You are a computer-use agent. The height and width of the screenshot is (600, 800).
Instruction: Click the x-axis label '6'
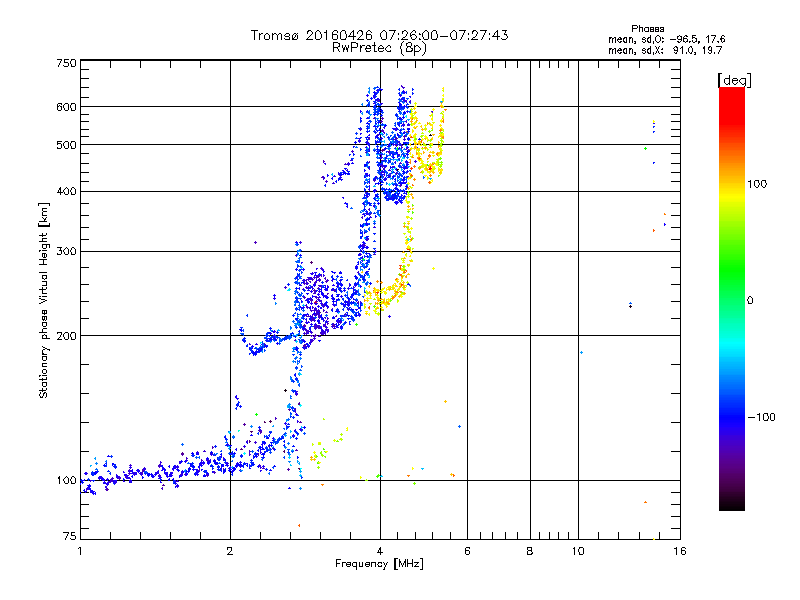click(x=467, y=551)
